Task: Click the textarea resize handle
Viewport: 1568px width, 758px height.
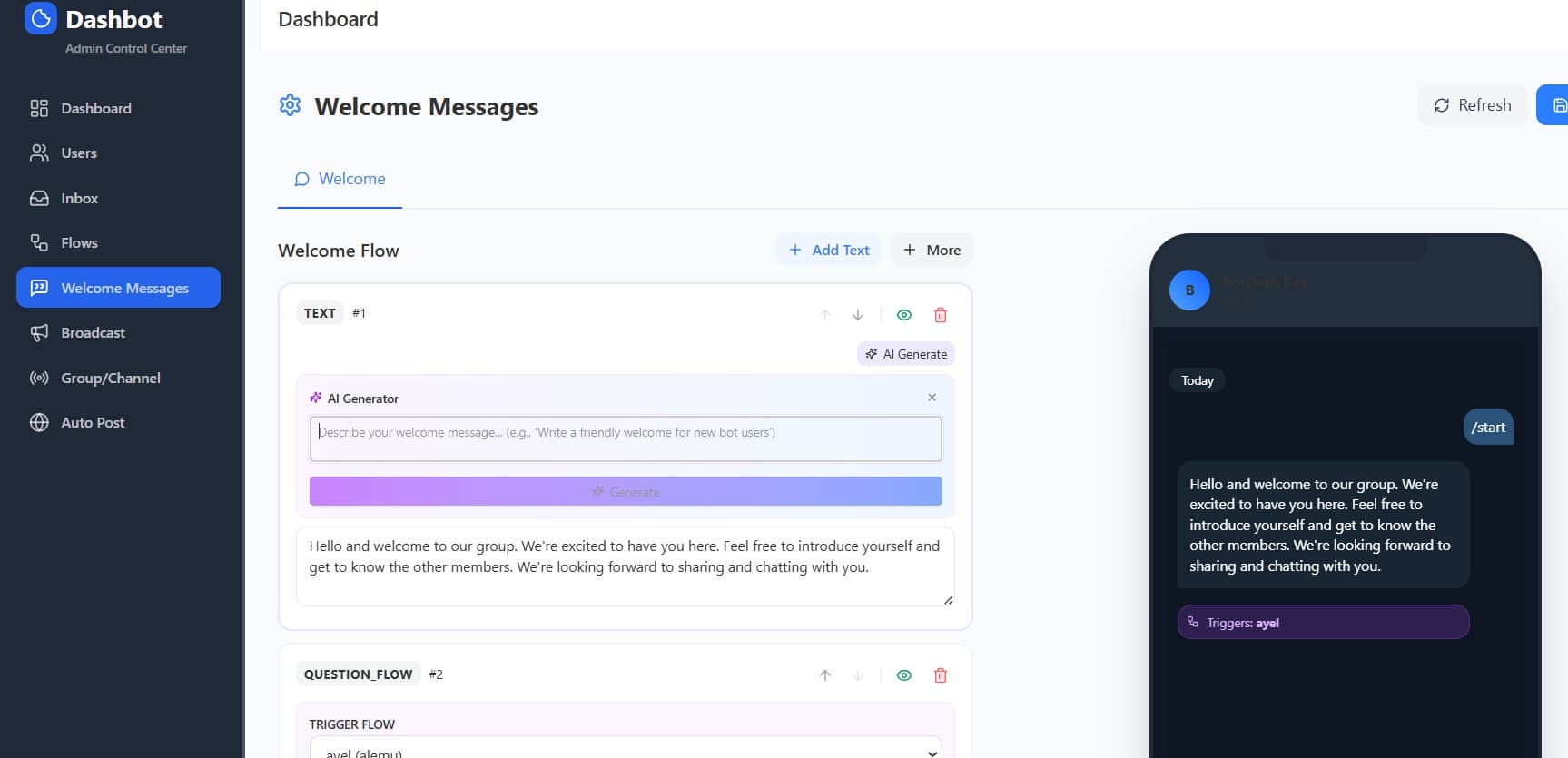Action: [948, 600]
